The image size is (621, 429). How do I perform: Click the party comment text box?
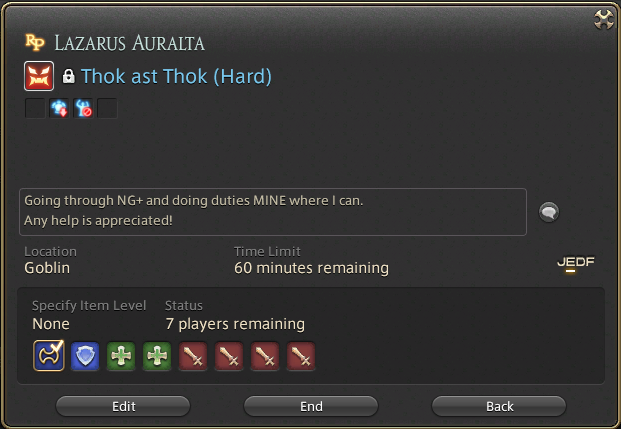point(273,212)
